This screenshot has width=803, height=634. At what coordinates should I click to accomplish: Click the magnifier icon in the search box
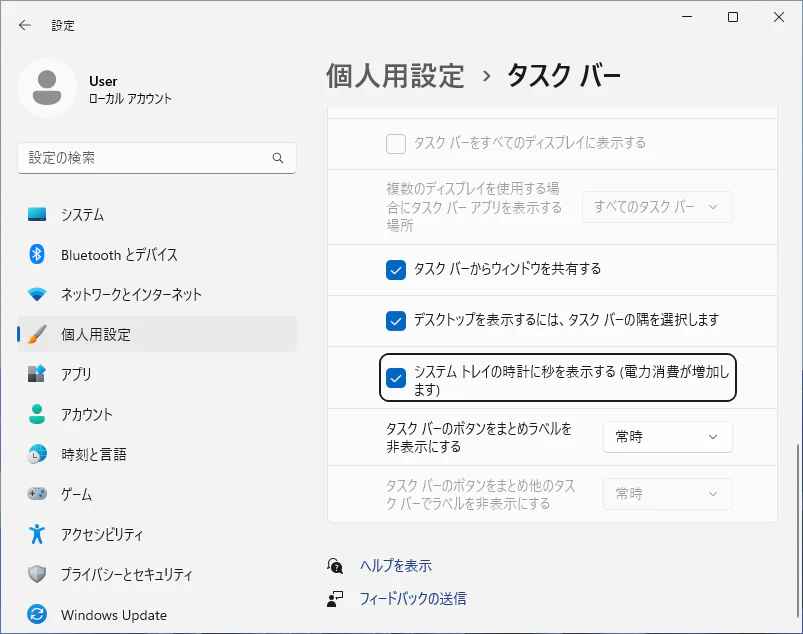point(278,158)
